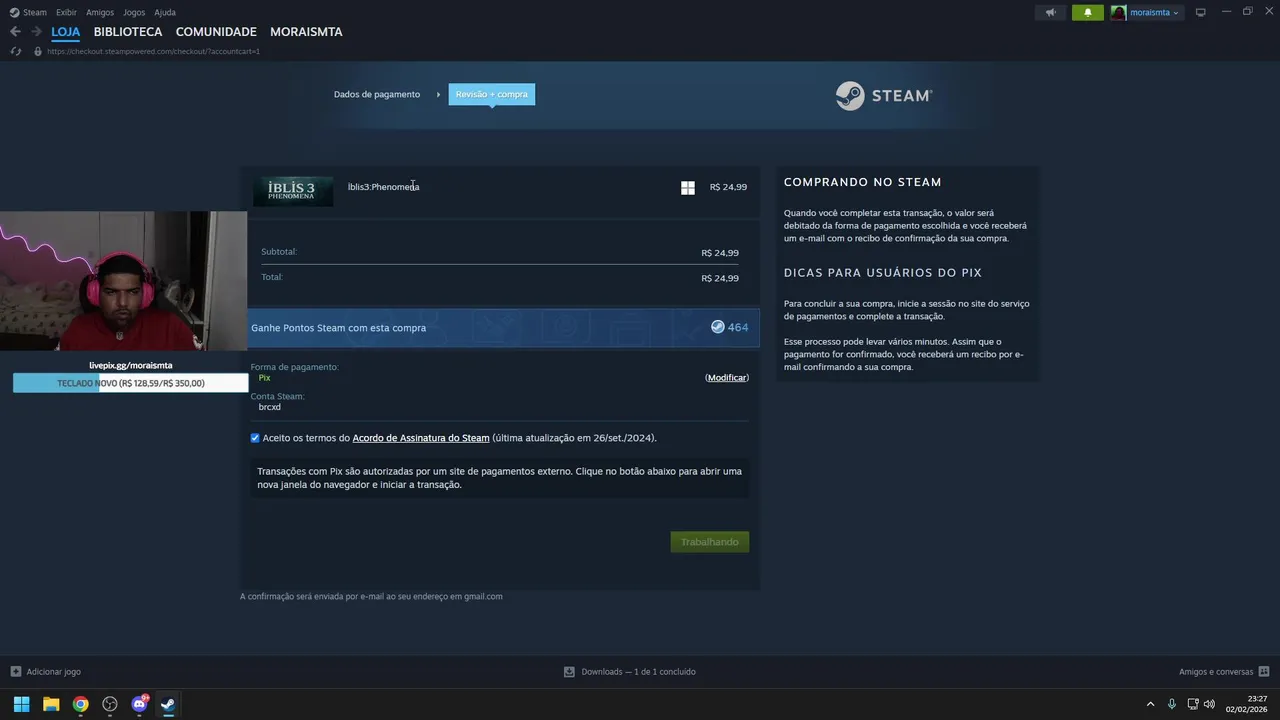The height and width of the screenshot is (720, 1280).
Task: Click the Steam Points coin icon
Action: click(x=717, y=327)
